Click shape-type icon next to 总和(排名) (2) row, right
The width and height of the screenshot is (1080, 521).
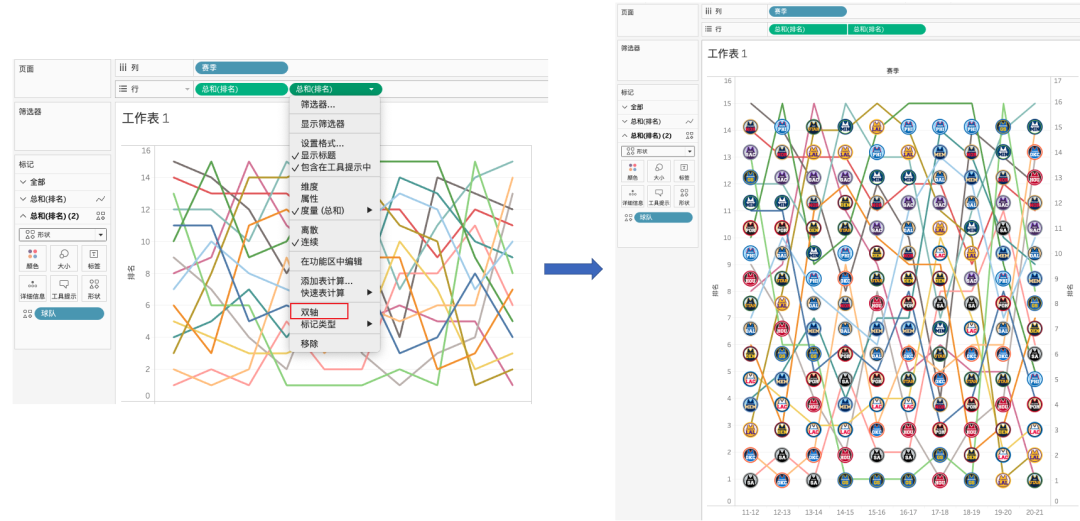pyautogui.click(x=689, y=135)
